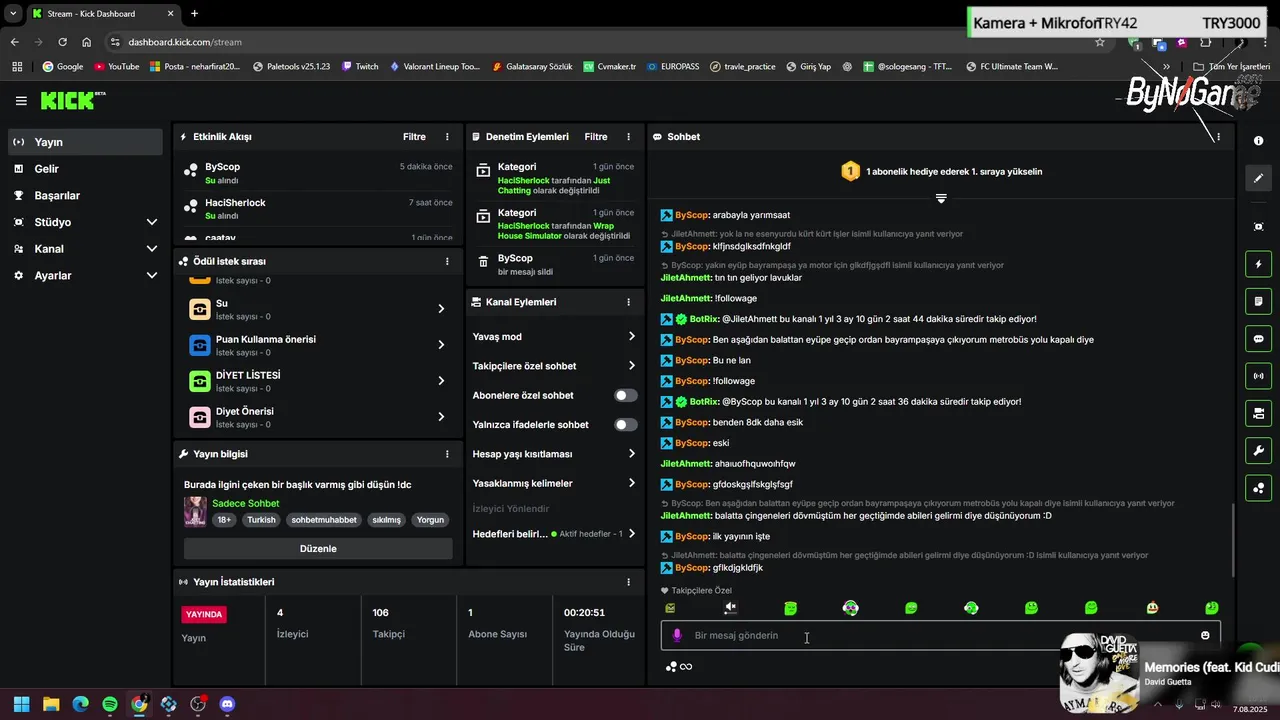The height and width of the screenshot is (720, 1280).
Task: Click the focus frame icon in right sidebar
Action: coord(1258,227)
